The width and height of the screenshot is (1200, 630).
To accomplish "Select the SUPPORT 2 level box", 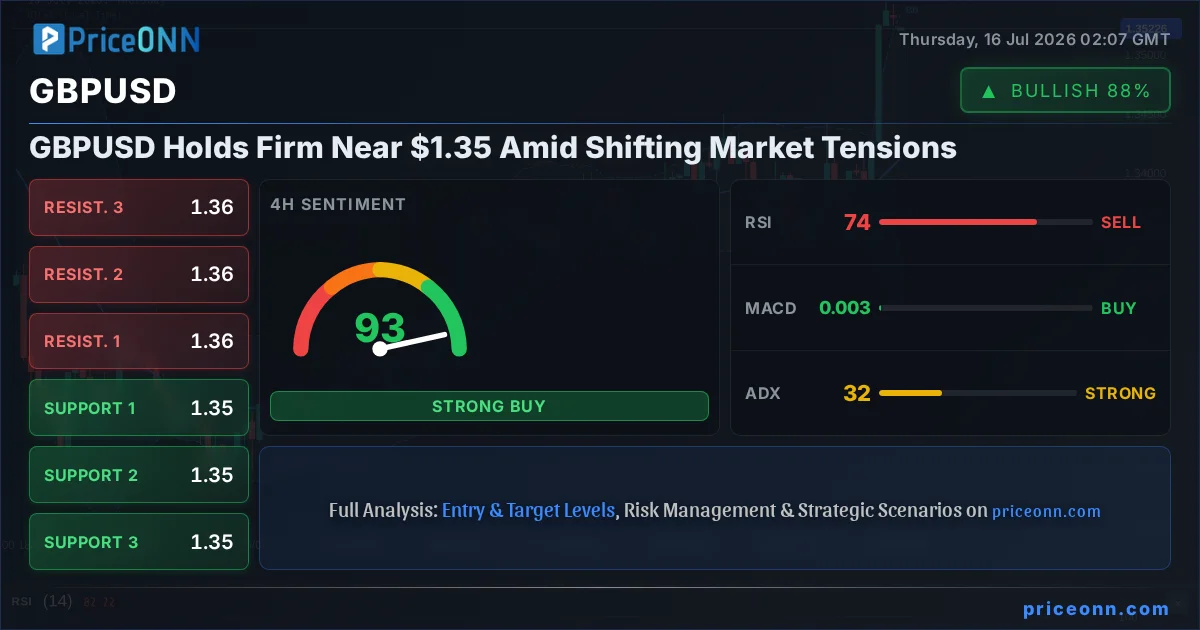I will 139,475.
